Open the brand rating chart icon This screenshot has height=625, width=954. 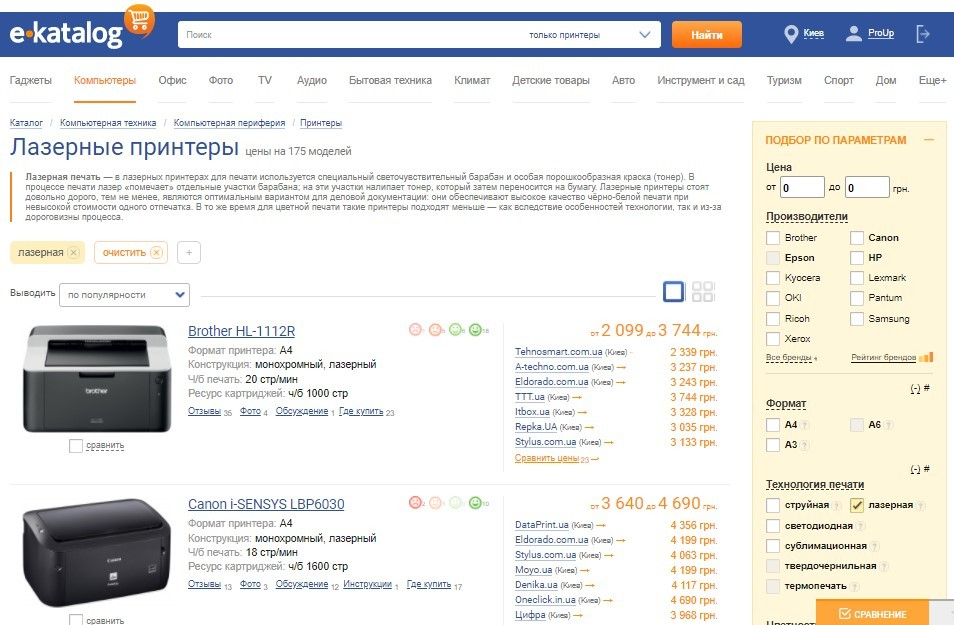(926, 357)
